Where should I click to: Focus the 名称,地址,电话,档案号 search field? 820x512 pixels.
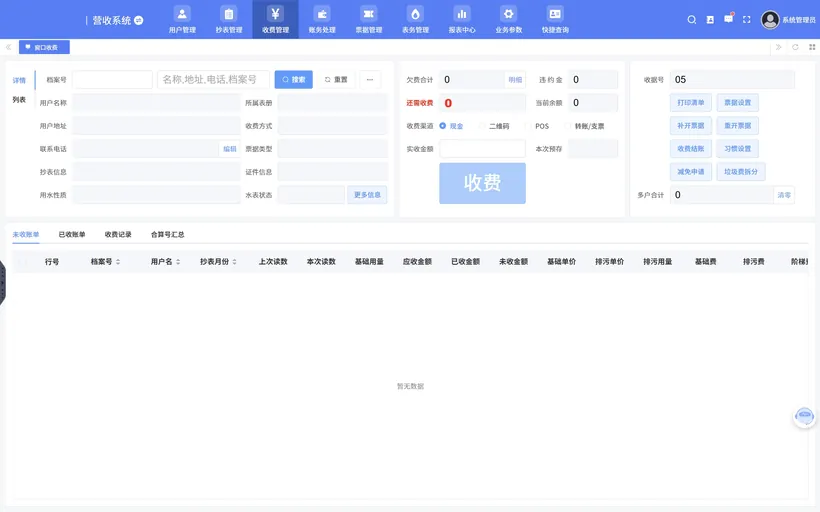[213, 79]
